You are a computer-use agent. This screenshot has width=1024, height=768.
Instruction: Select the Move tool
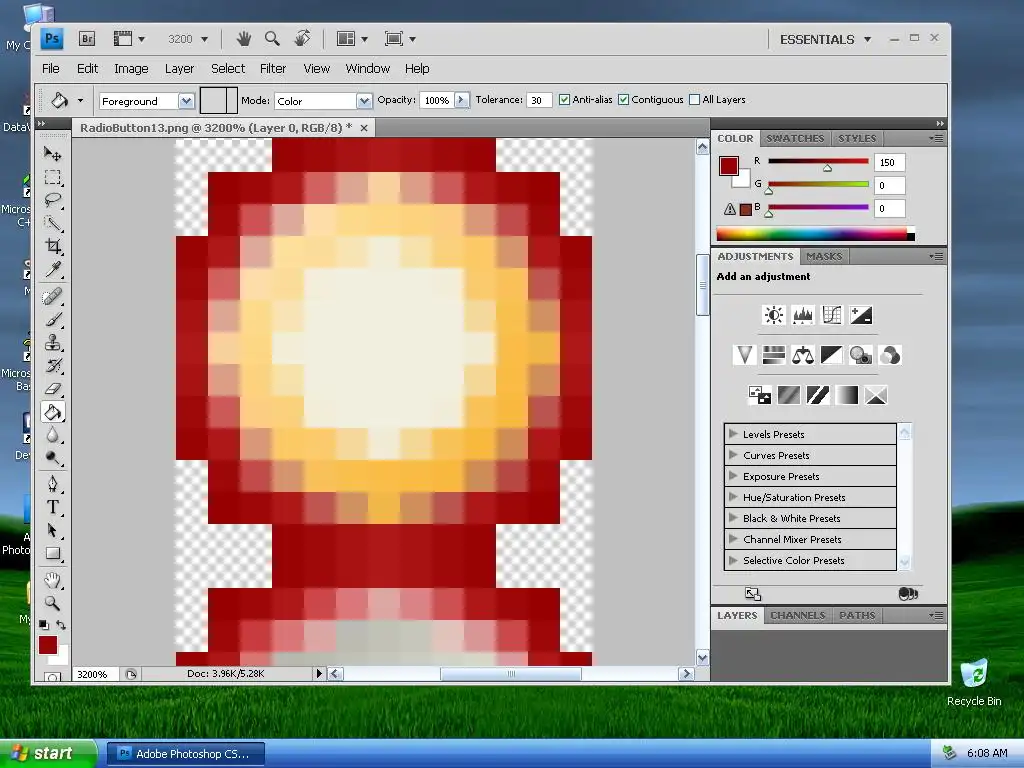coord(52,154)
